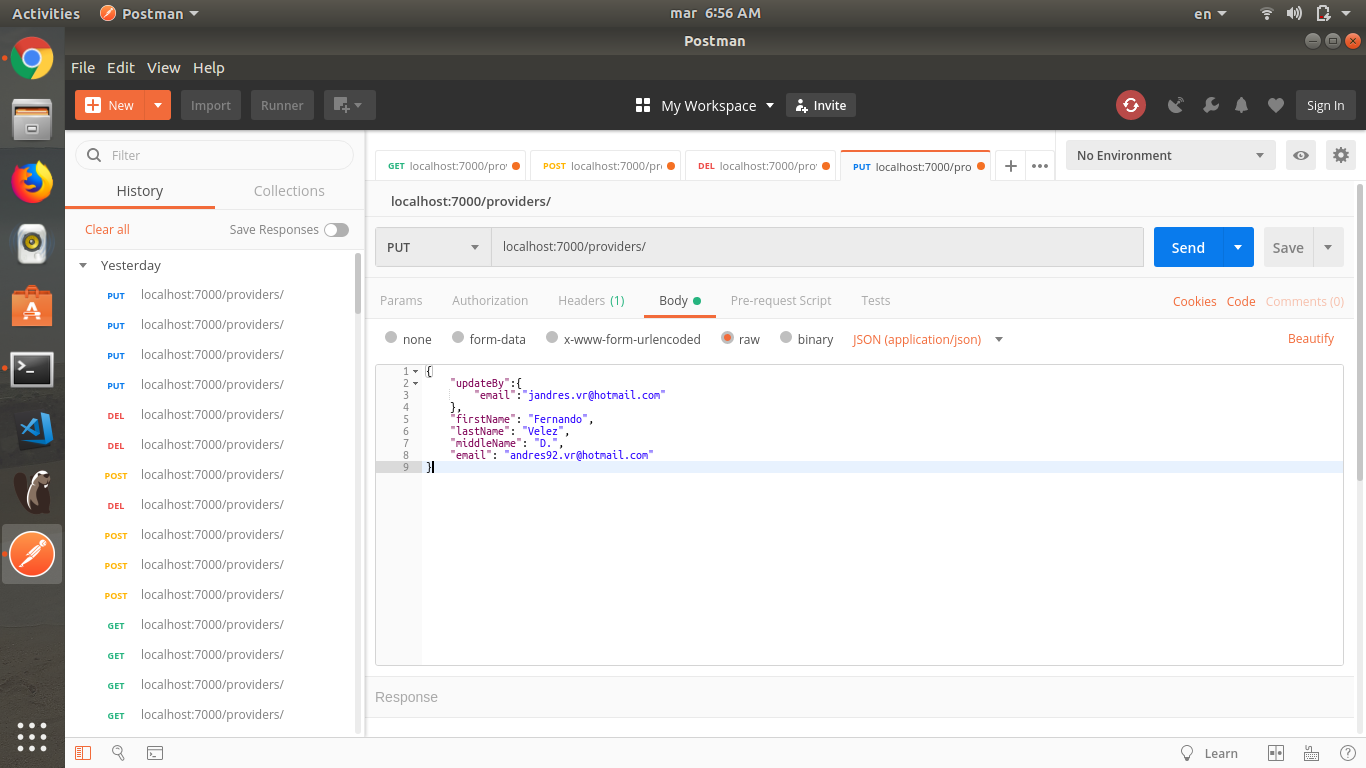1366x768 pixels.
Task: Open the View menu
Action: click(x=163, y=67)
